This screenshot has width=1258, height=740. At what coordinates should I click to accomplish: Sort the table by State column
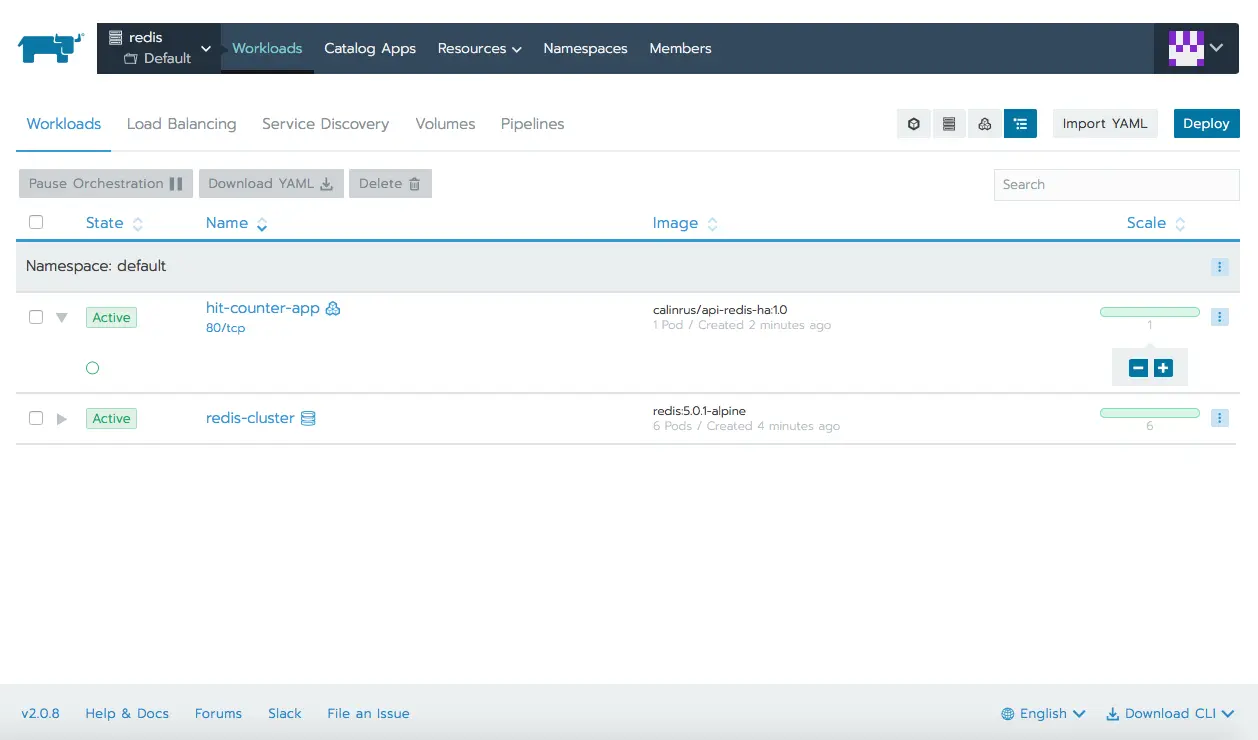pyautogui.click(x=114, y=223)
